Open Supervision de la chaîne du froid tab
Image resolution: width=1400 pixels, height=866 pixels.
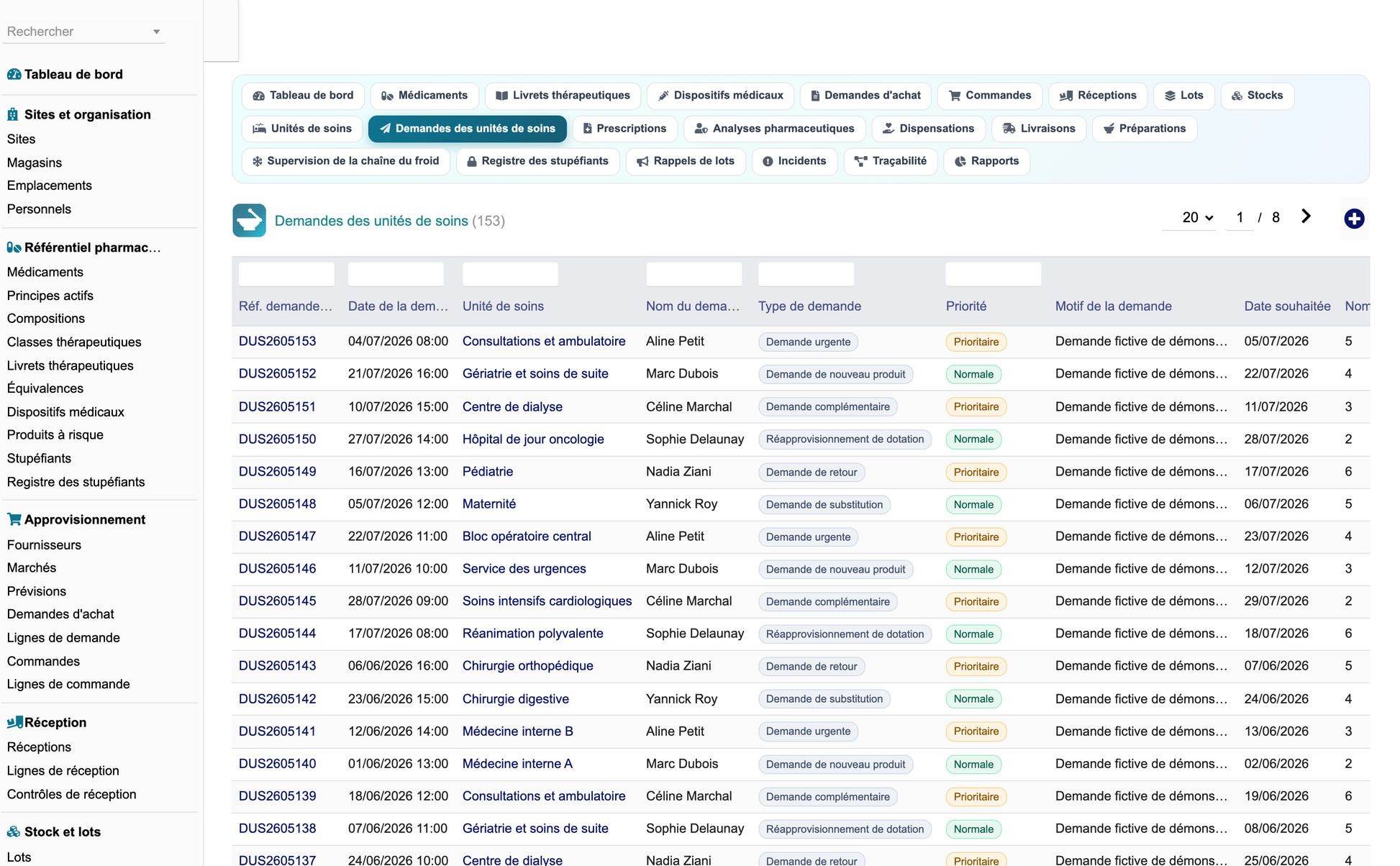pos(346,161)
